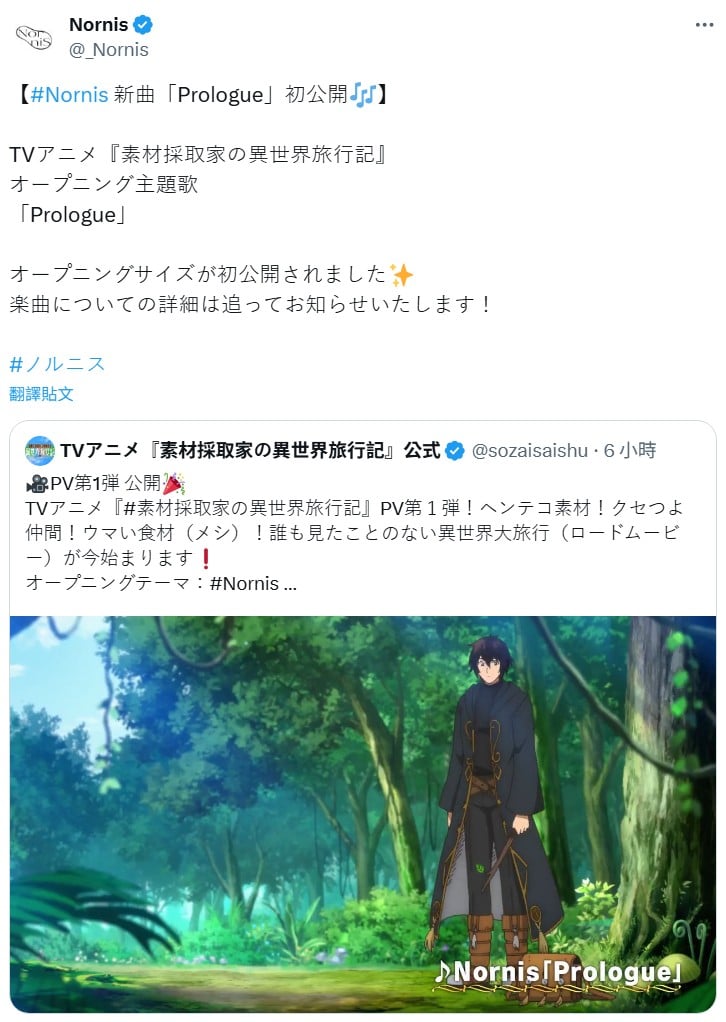
Task: Click the party popper emoji after 公開
Action: coord(174,484)
